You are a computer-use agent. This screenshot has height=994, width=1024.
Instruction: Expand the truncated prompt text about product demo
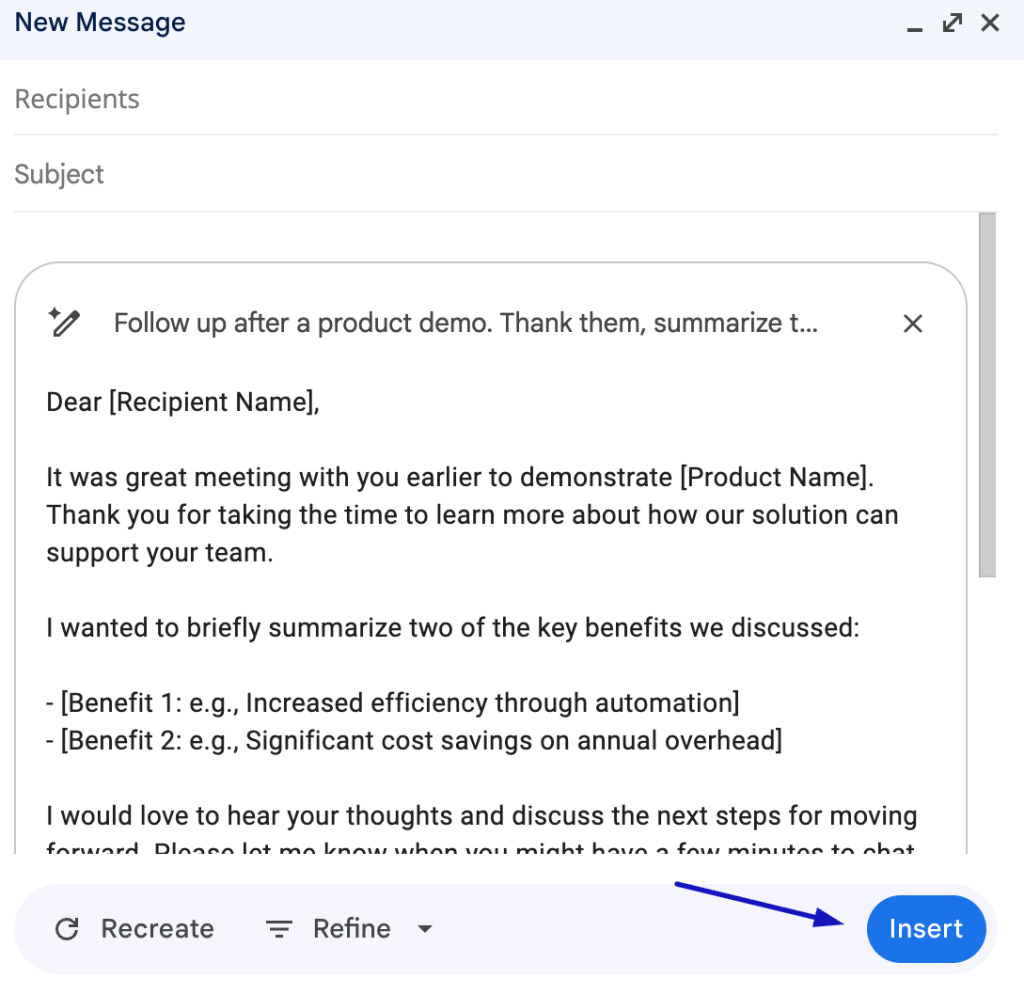(x=465, y=322)
